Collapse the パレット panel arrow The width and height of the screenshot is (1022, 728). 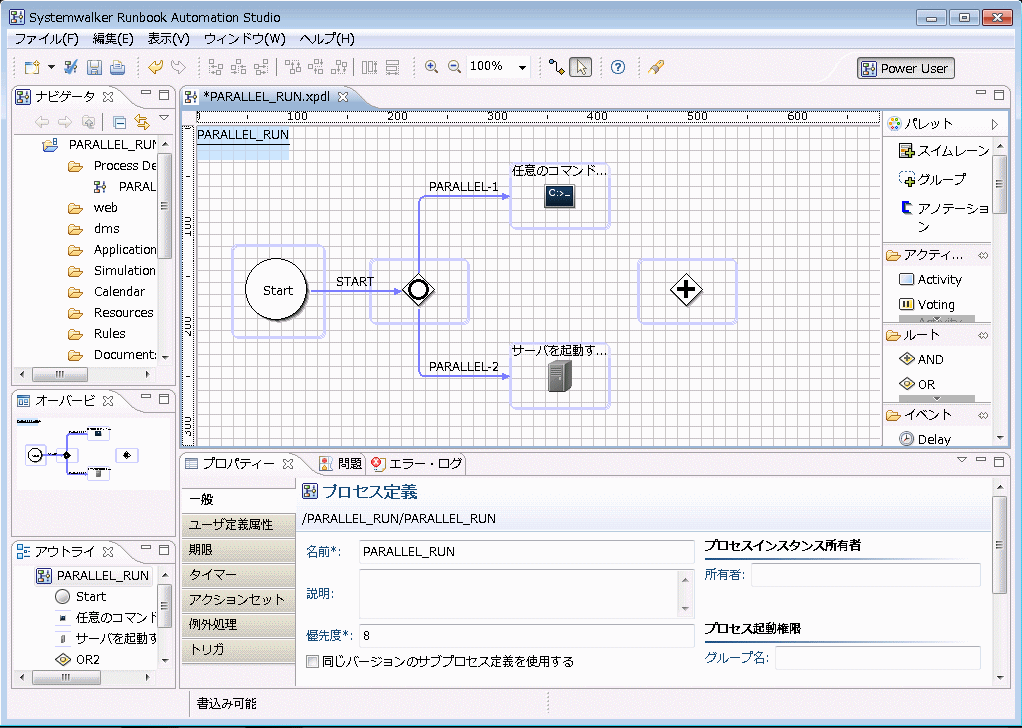tap(995, 124)
